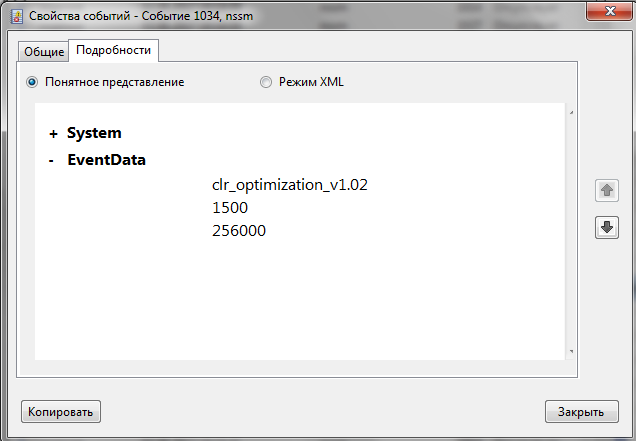Click the Копировать button

(61, 412)
